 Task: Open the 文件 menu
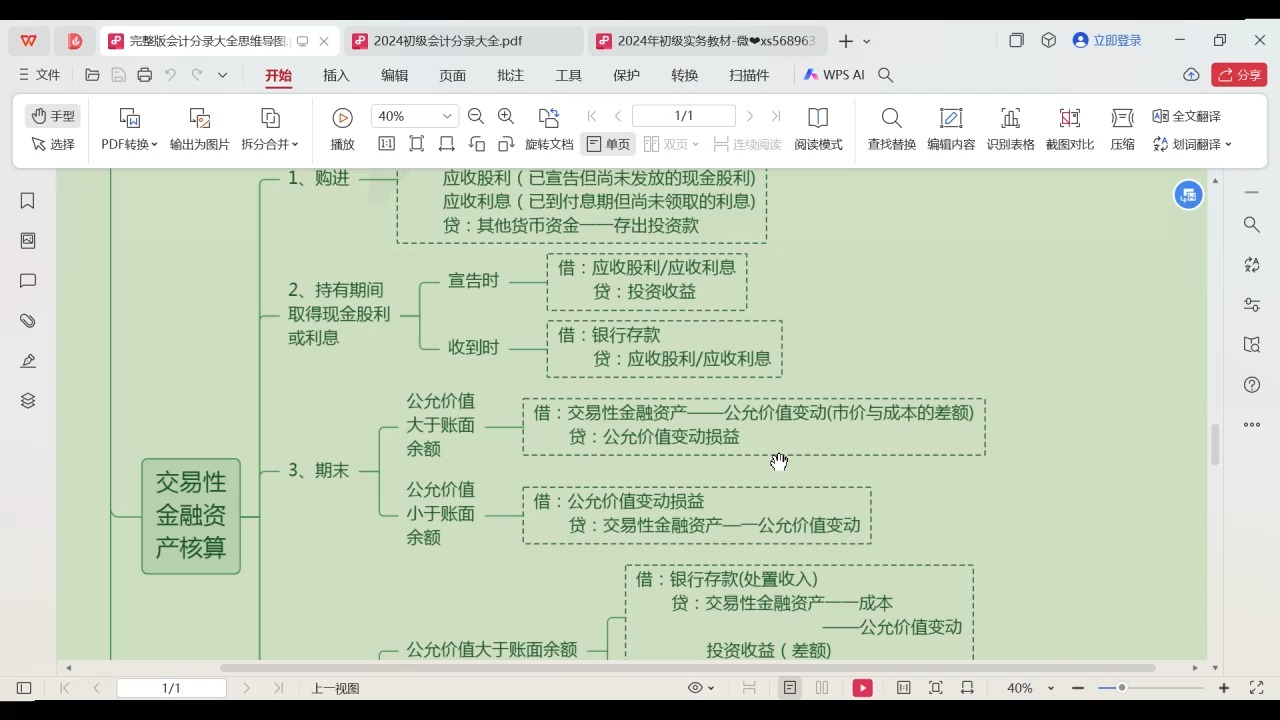click(x=39, y=75)
